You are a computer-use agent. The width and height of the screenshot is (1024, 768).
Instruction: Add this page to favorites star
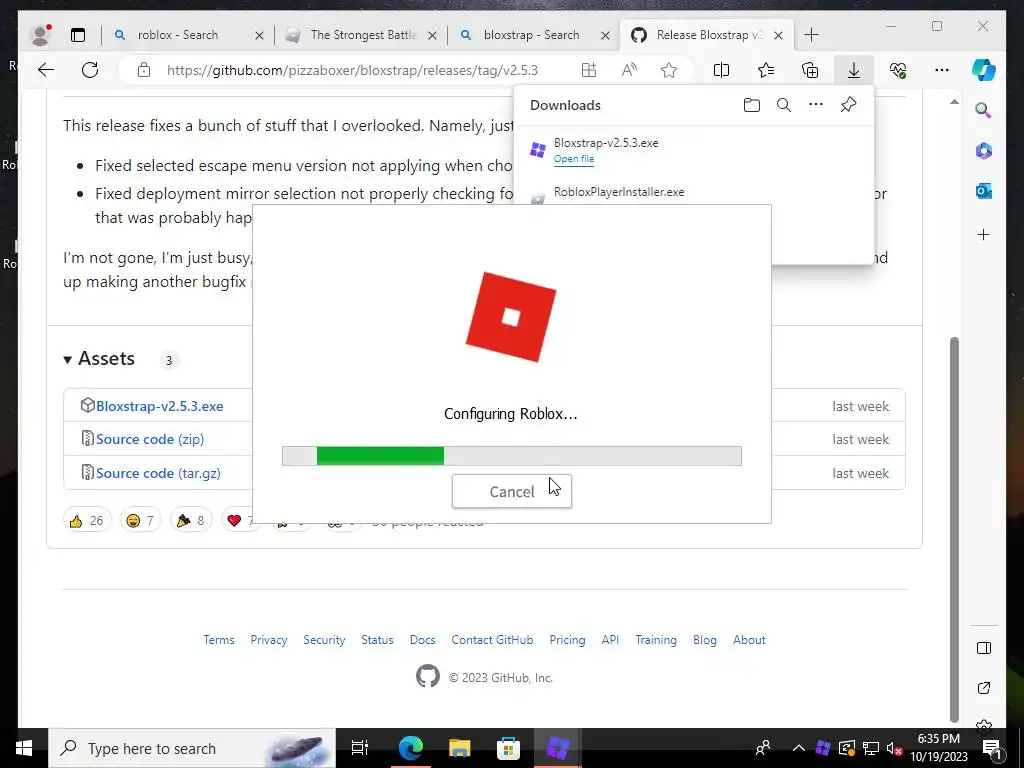point(669,70)
